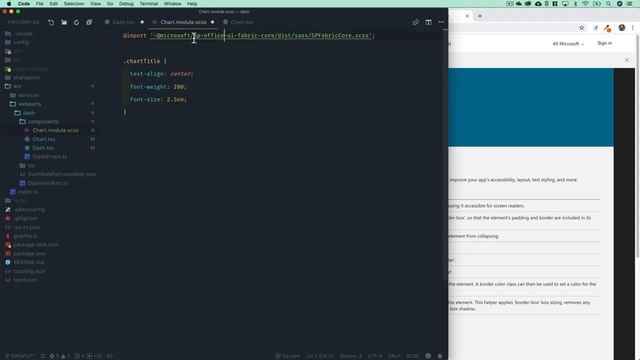The image size is (640, 360).
Task: Click the Go Live status bar button
Action: click(x=287, y=356)
